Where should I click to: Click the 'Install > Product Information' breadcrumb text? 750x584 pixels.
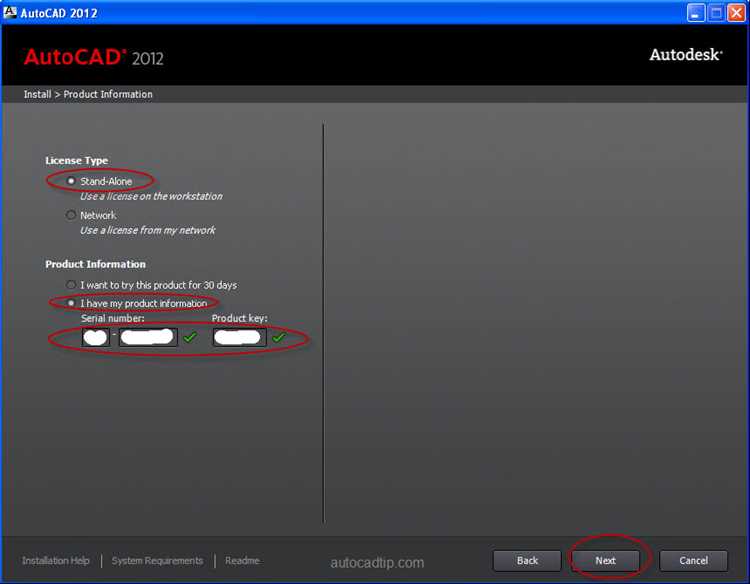(88, 94)
